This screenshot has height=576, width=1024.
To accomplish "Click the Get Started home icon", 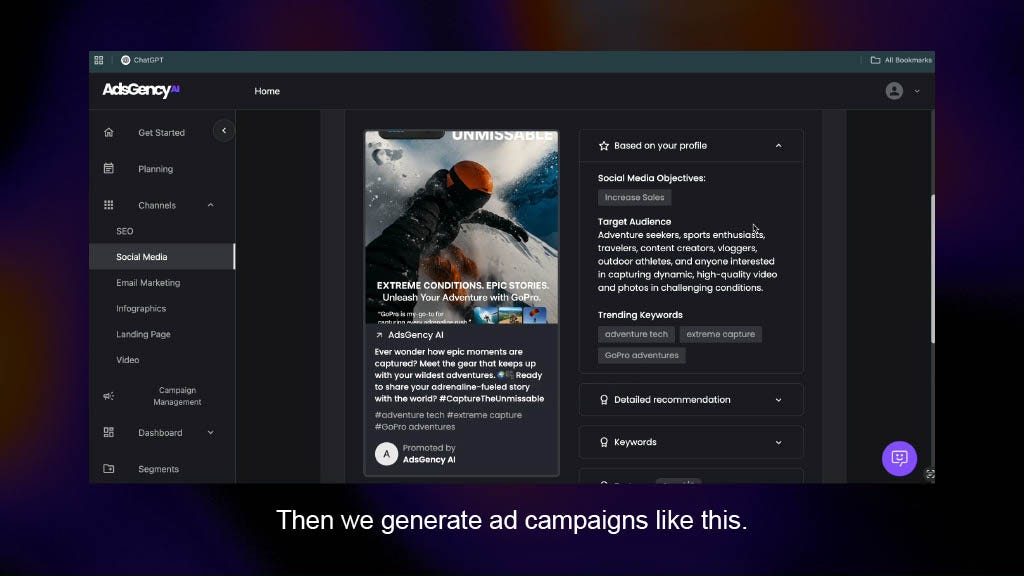I will pyautogui.click(x=109, y=132).
